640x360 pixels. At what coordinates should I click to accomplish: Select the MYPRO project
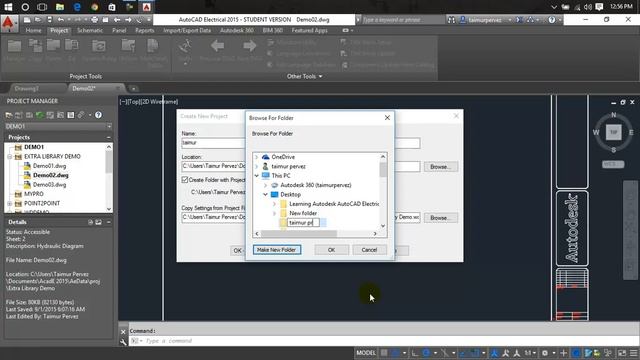tap(33, 194)
